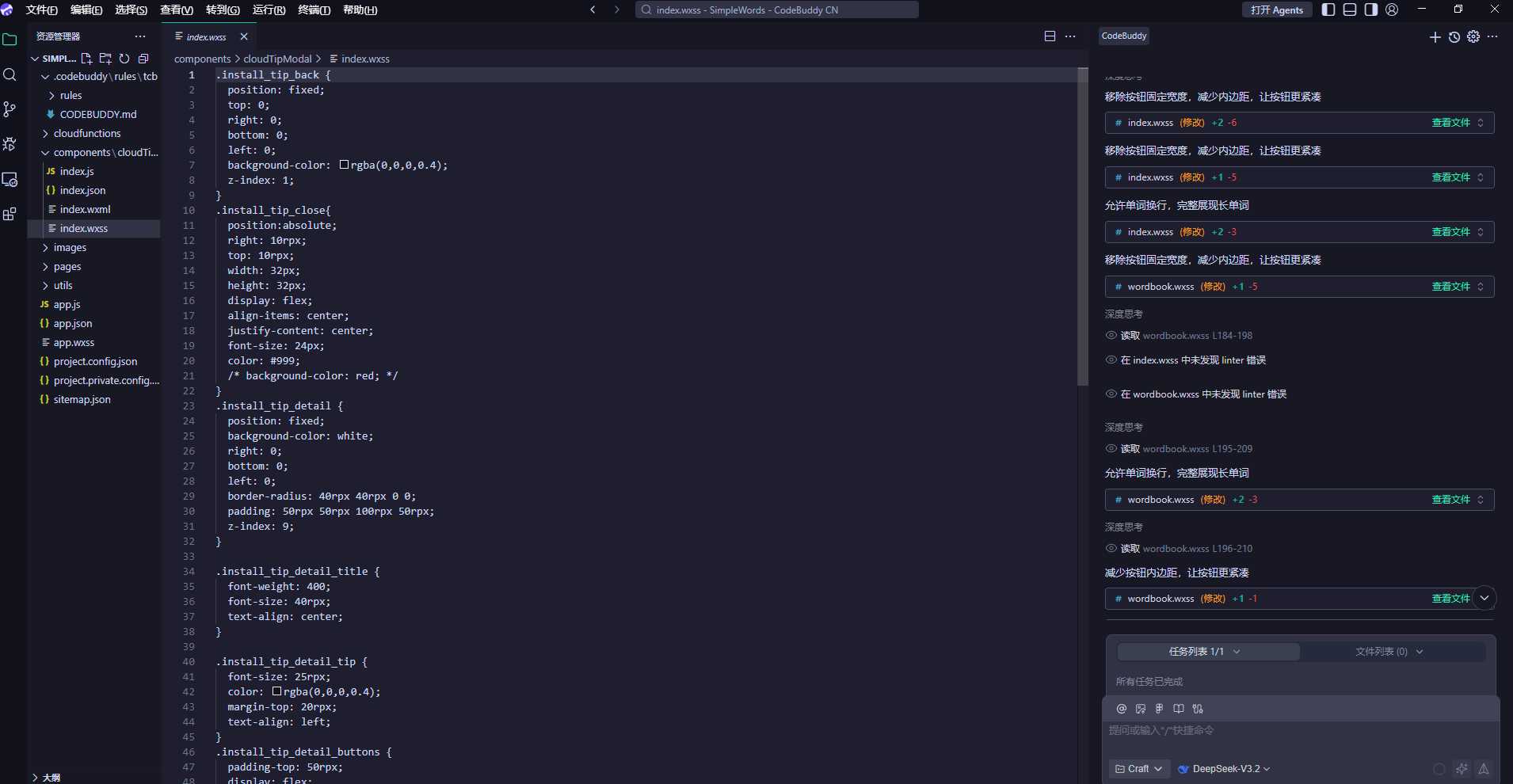Toggle the bottom panel layout
This screenshot has height=784, width=1513.
click(1350, 10)
